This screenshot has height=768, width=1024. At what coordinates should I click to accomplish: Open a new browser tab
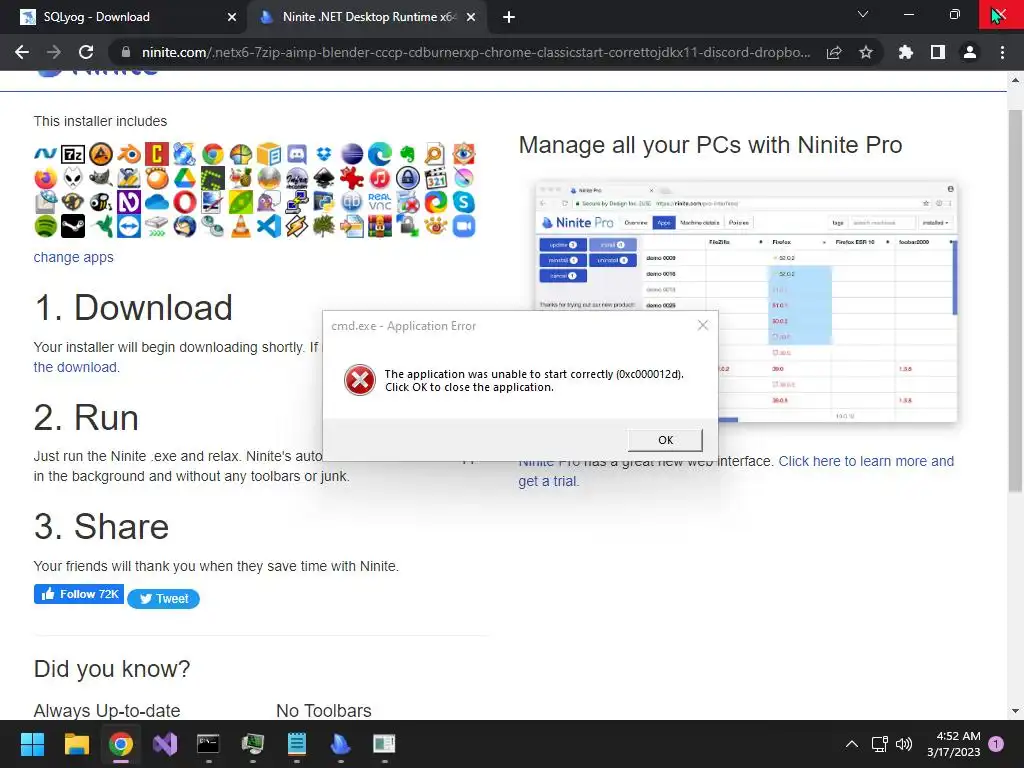[x=509, y=17]
